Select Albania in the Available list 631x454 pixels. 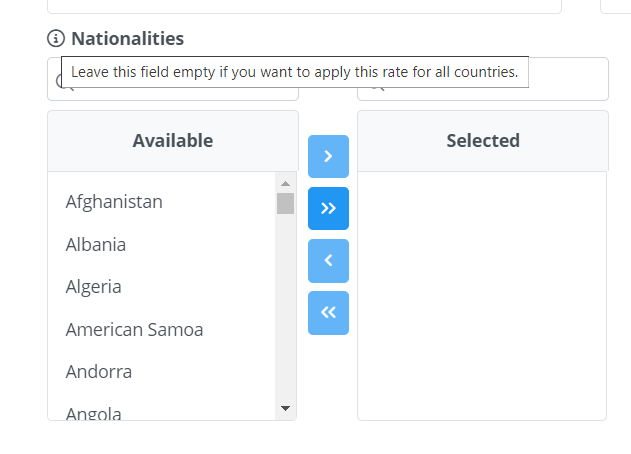click(x=96, y=244)
